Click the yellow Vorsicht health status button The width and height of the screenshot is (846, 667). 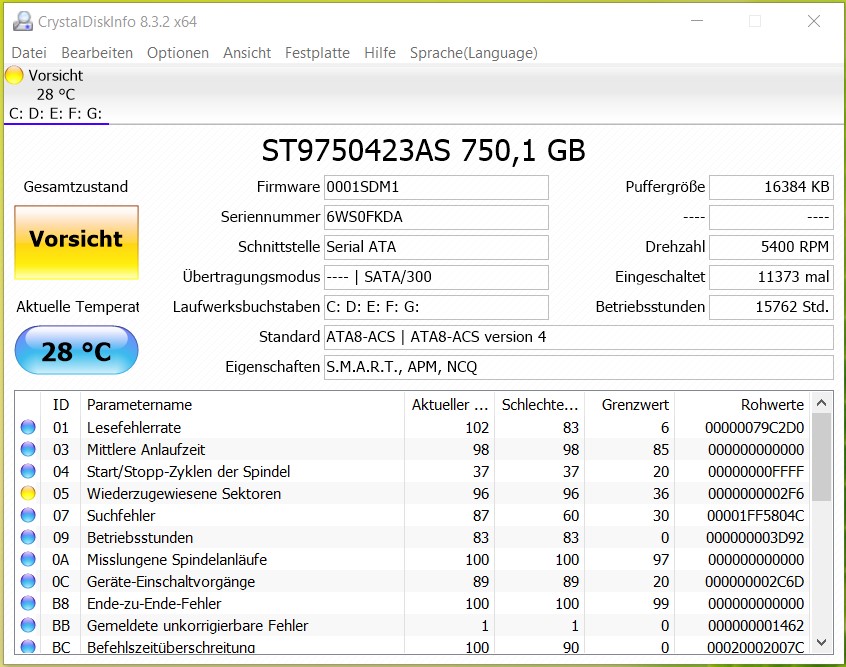(x=77, y=242)
